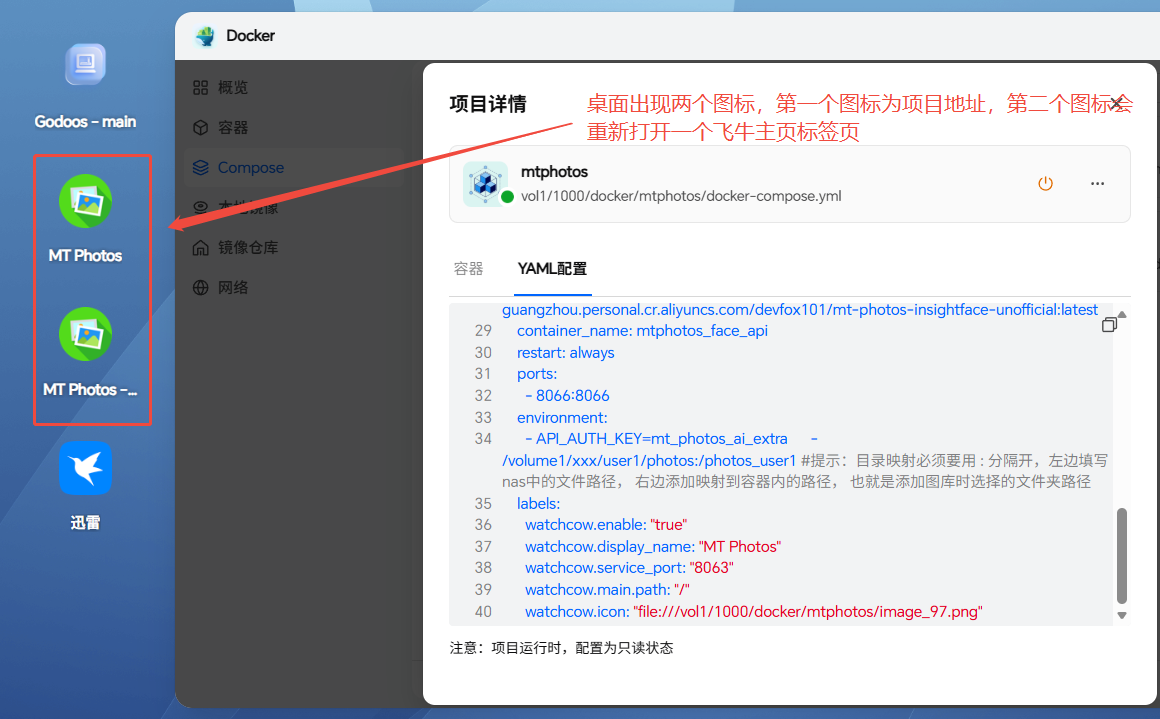Click the Compose layers icon in sidebar
This screenshot has width=1160, height=719.
[x=200, y=167]
